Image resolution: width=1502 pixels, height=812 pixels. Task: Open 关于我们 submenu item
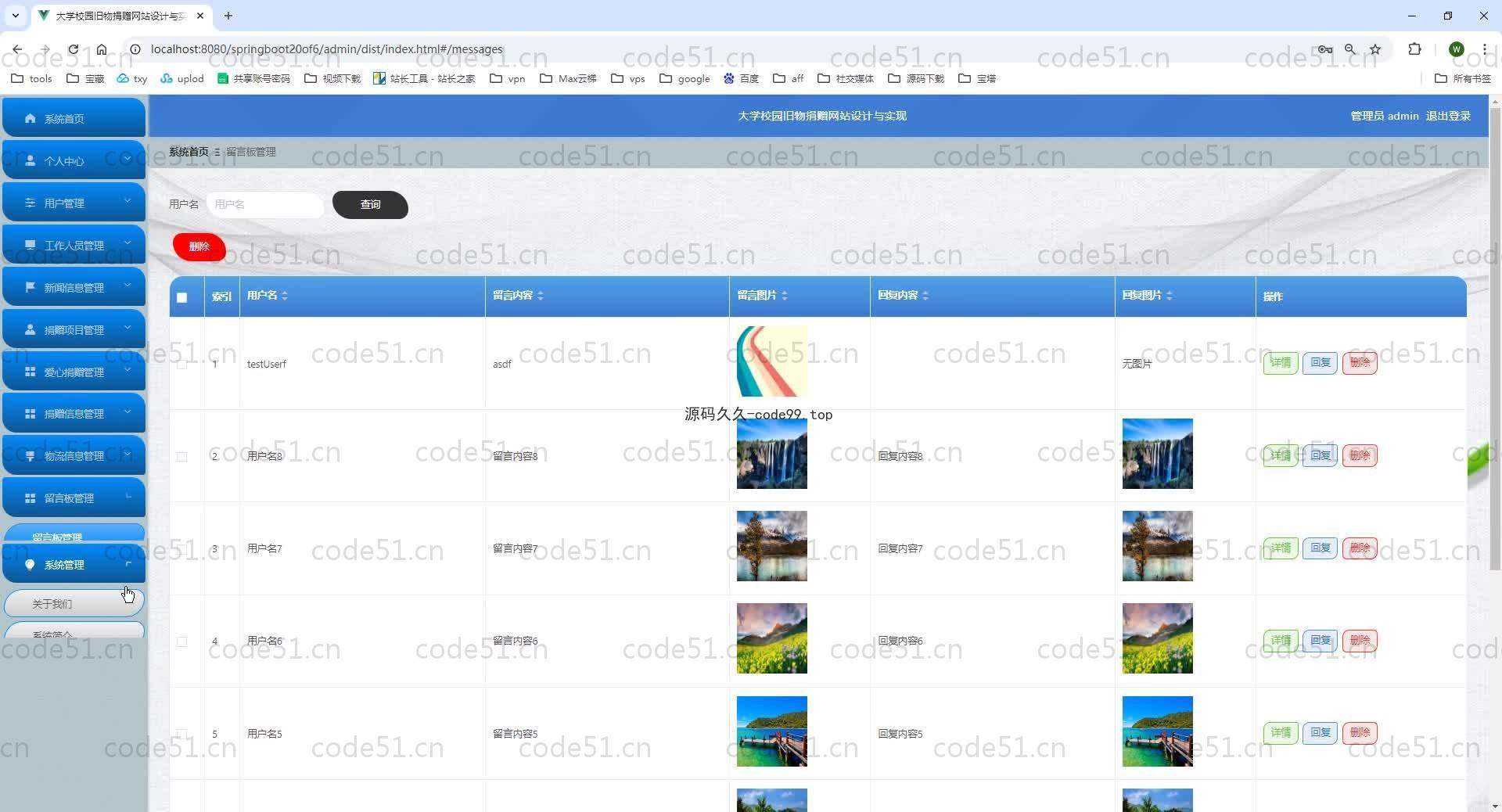(74, 603)
